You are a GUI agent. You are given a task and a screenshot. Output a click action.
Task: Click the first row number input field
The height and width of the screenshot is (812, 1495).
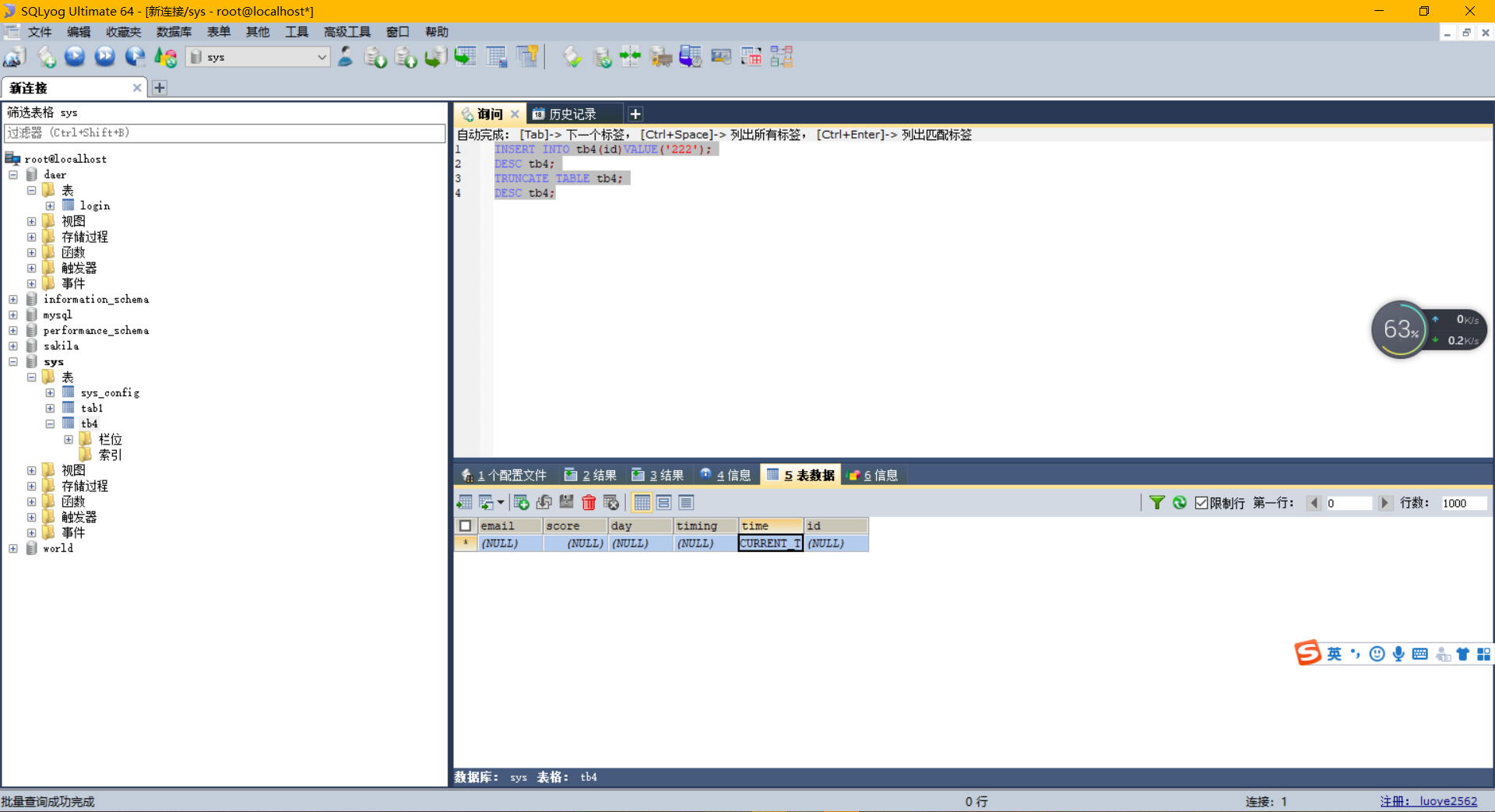pos(1348,503)
